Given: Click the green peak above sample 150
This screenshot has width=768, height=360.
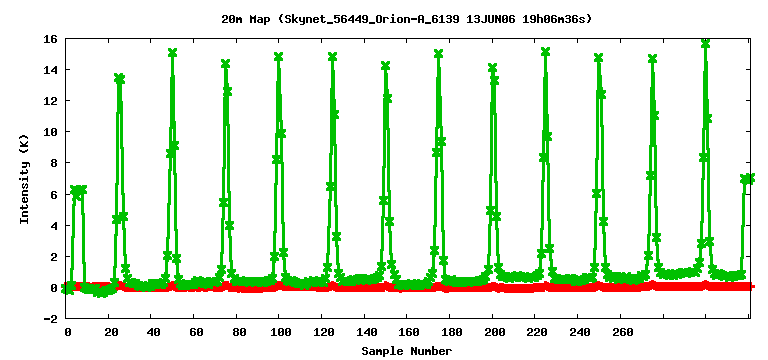Looking at the screenshot, I should tap(385, 66).
